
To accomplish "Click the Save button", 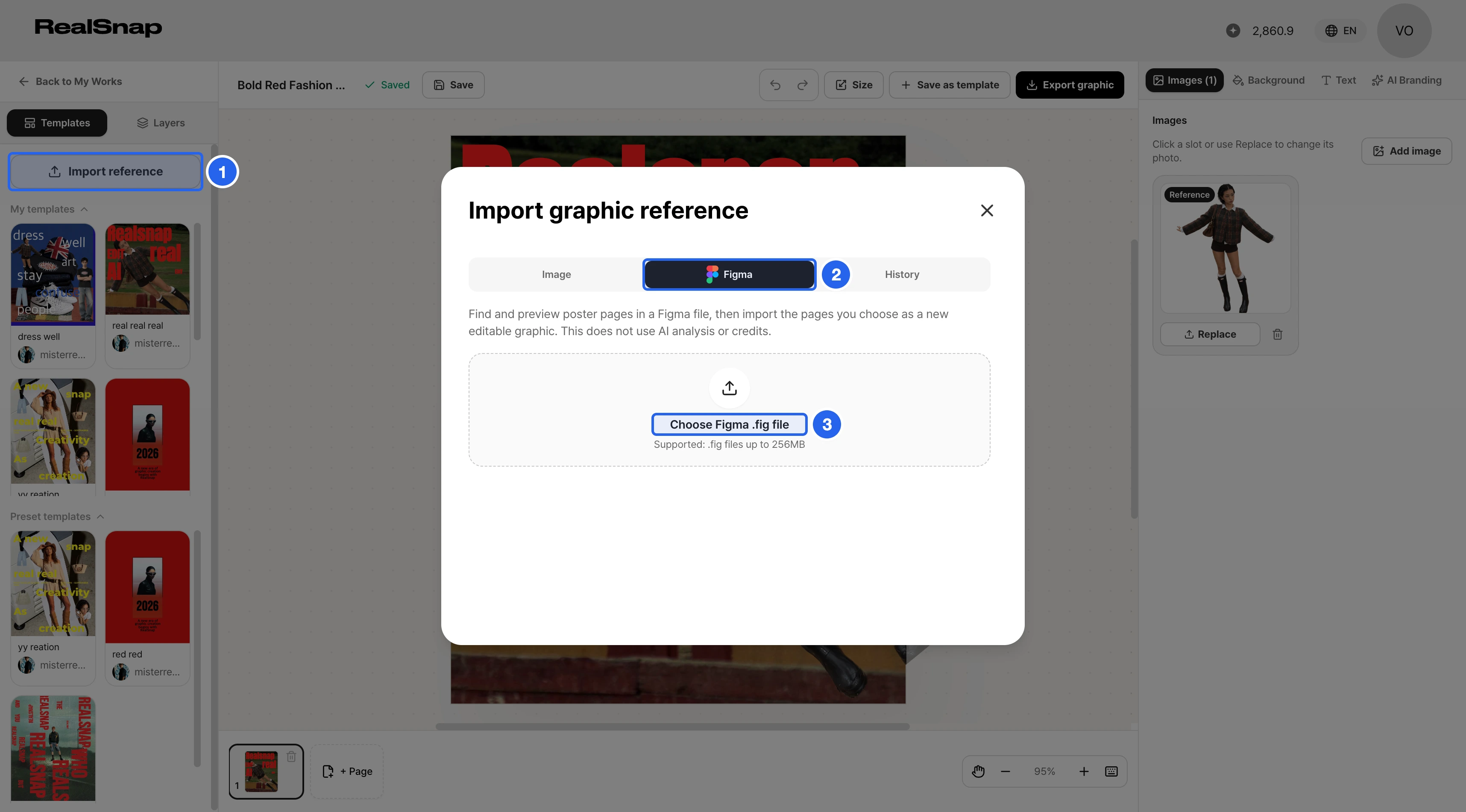I will pos(453,85).
